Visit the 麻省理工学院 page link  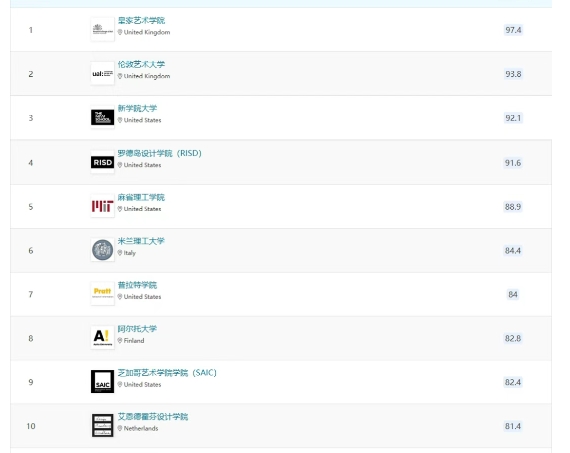tap(141, 197)
